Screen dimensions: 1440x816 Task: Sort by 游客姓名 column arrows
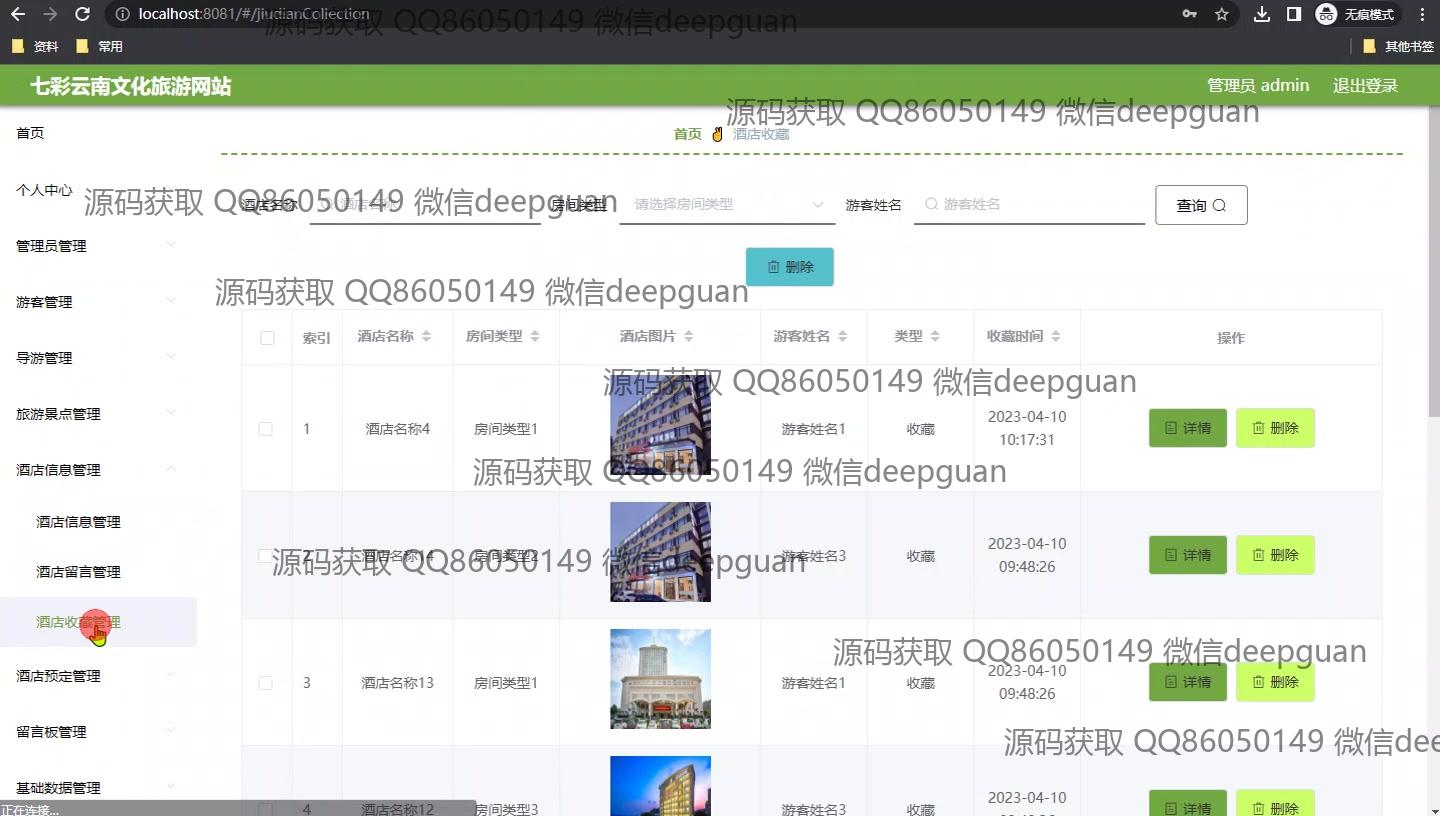point(842,336)
